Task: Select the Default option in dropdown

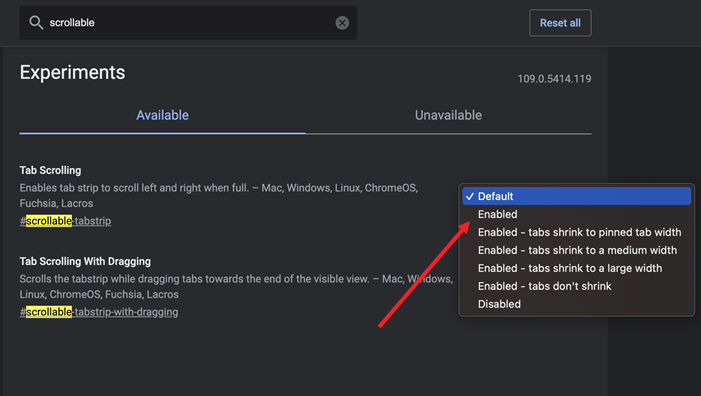Action: coord(577,196)
